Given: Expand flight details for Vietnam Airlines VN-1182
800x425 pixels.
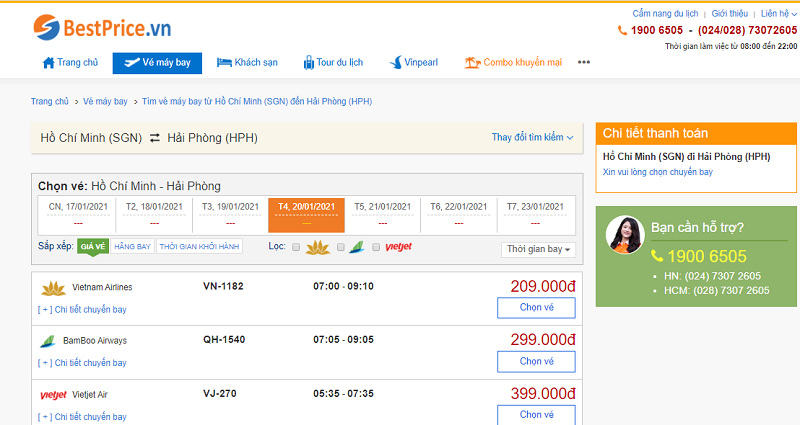Looking at the screenshot, I should click(82, 309).
